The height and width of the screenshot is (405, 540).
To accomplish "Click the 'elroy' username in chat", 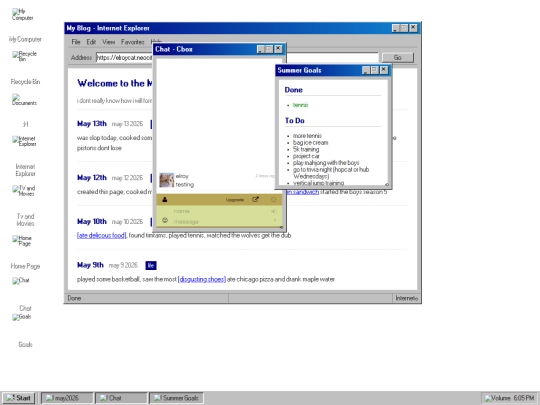I will (182, 176).
